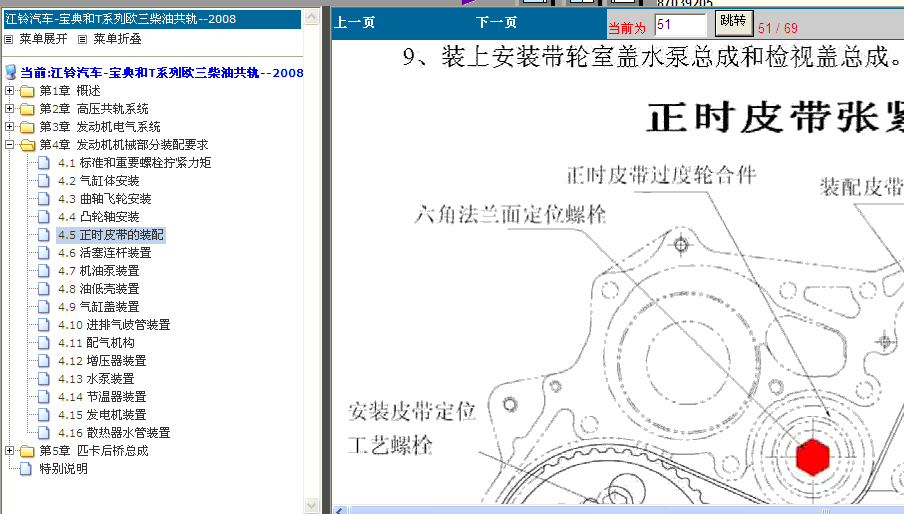Open 4.9 气缸盖装置 page
Viewport: 904px width, 514px height.
pos(99,307)
